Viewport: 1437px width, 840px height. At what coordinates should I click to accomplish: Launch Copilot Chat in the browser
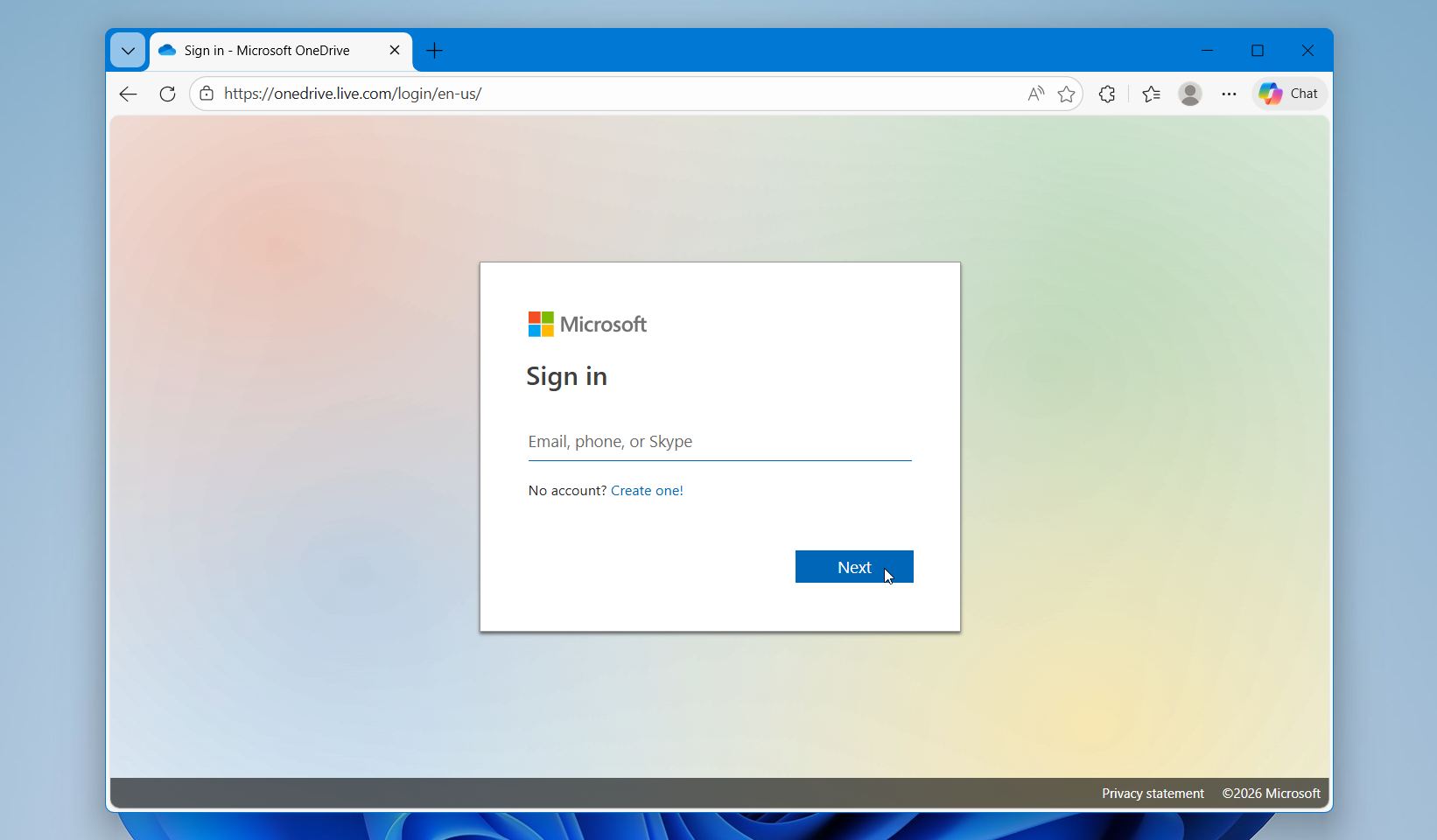pyautogui.click(x=1287, y=94)
